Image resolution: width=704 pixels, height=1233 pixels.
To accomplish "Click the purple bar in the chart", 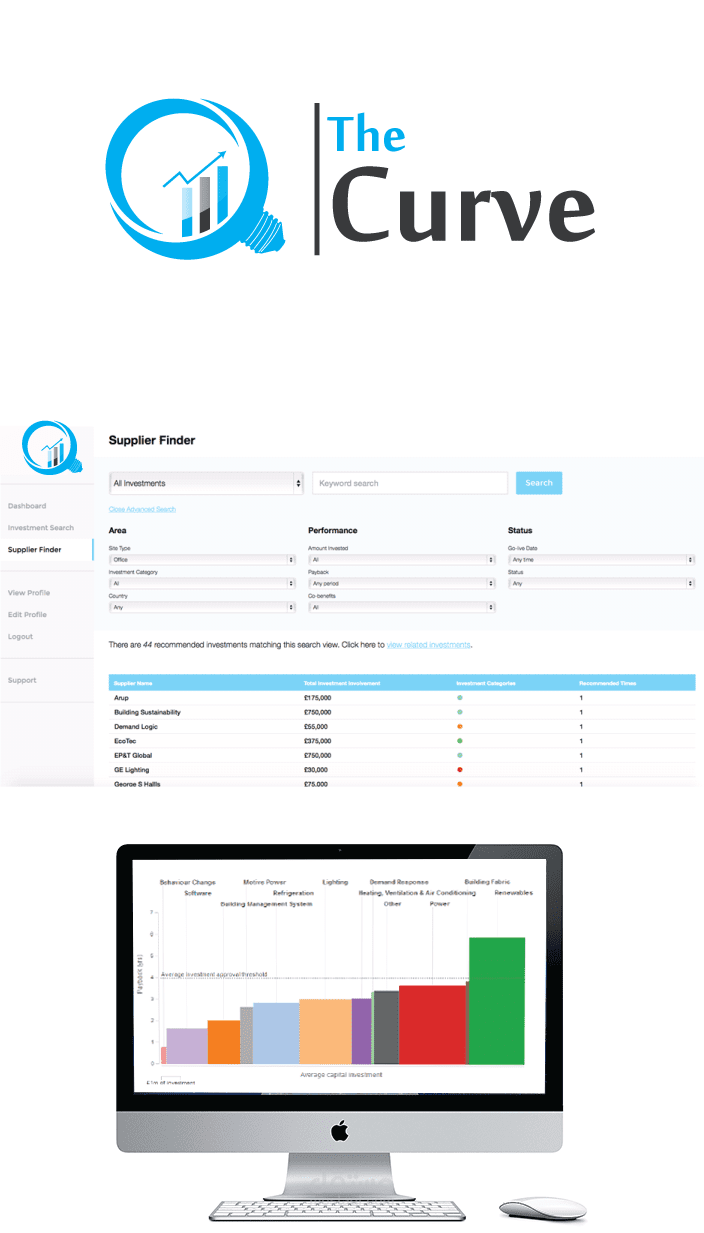I will point(362,1030).
